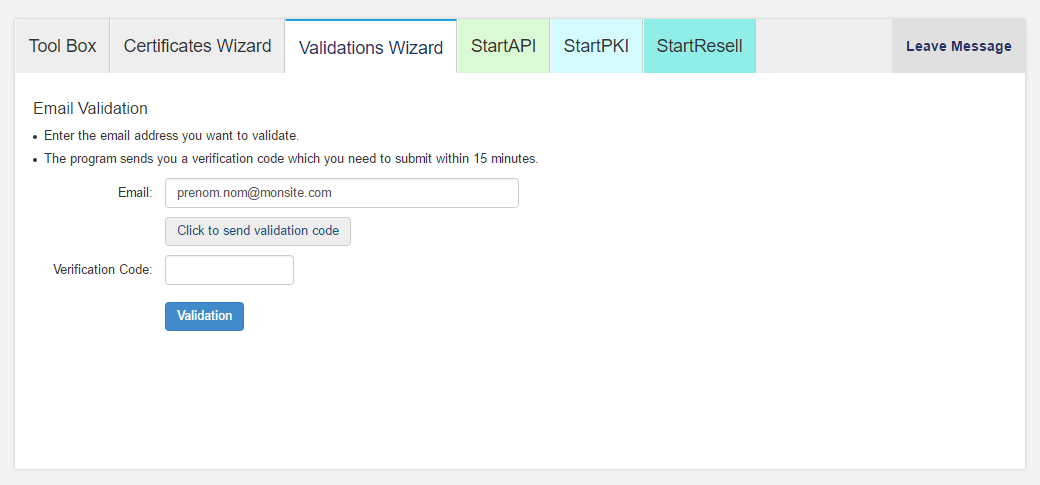Click the "Email:" field label
This screenshot has width=1040, height=485.
pyautogui.click(x=135, y=193)
